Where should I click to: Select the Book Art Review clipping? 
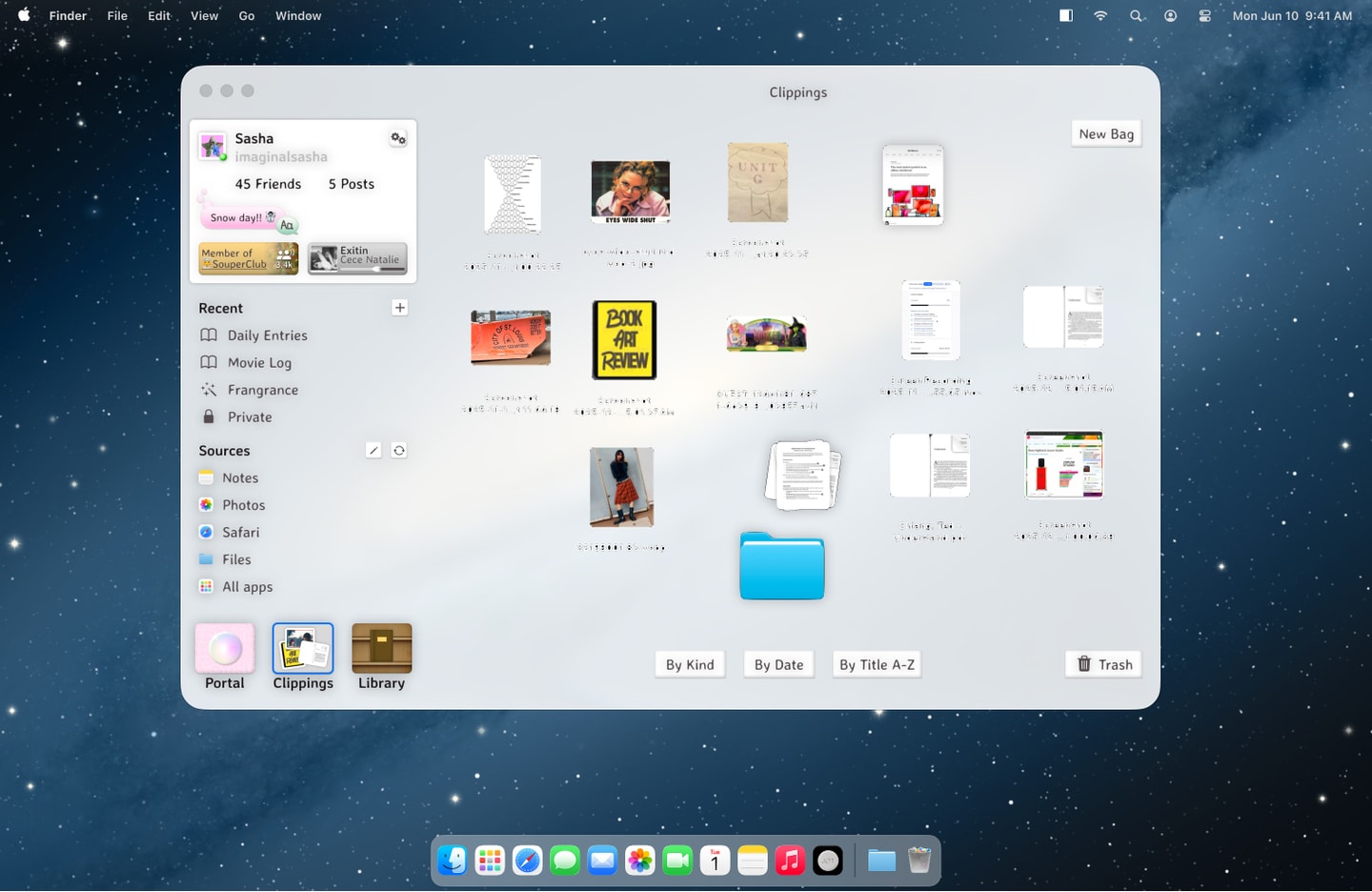[625, 340]
